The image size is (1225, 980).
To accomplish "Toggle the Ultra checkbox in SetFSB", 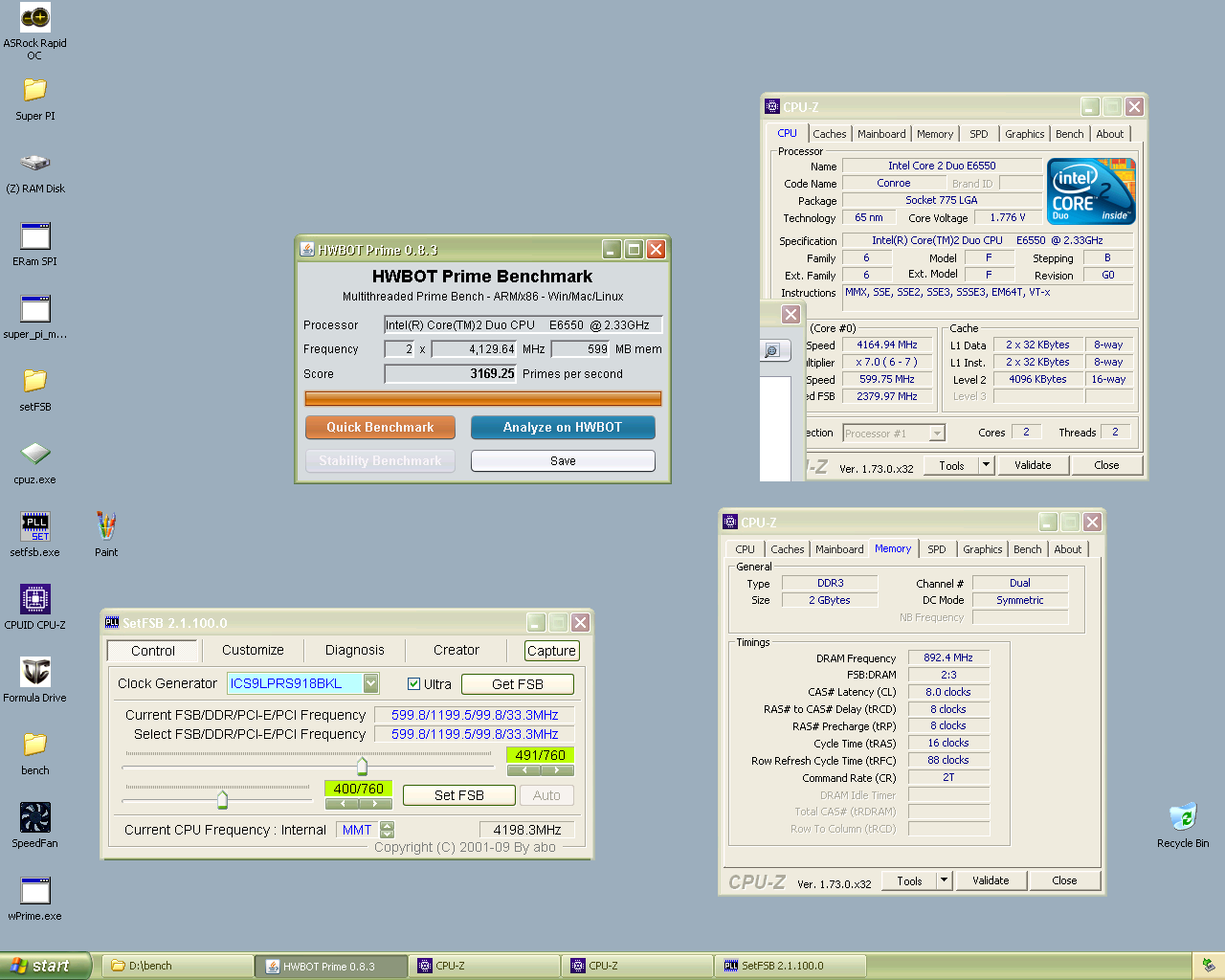I will 414,683.
